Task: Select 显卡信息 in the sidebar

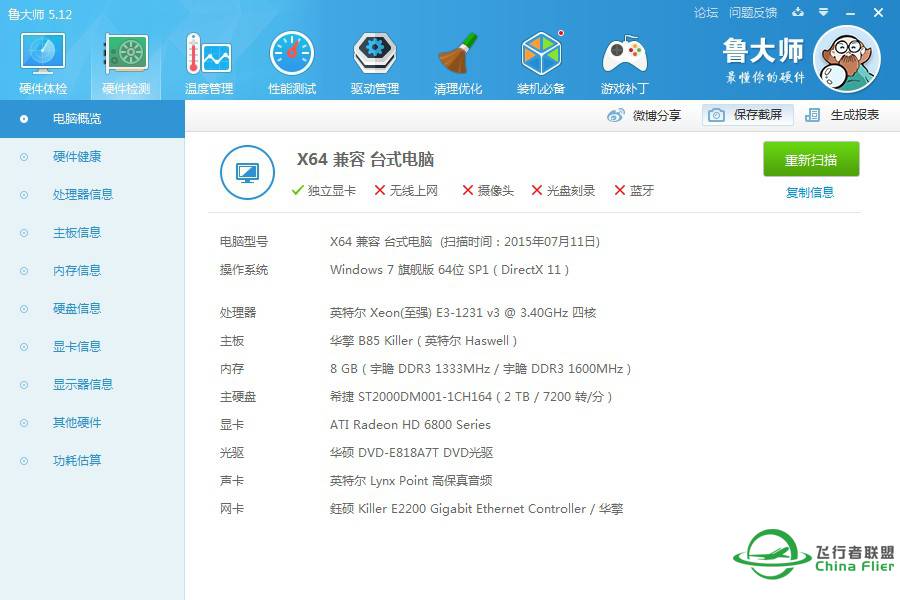Action: pyautogui.click(x=77, y=346)
